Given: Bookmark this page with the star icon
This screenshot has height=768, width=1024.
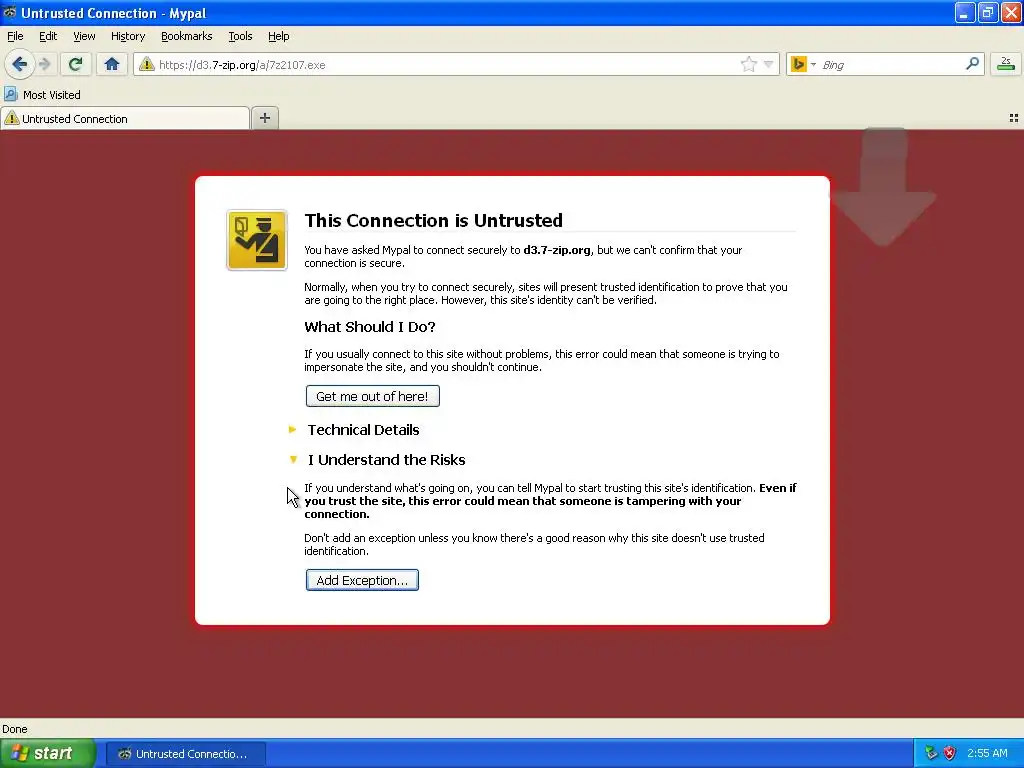Looking at the screenshot, I should pyautogui.click(x=748, y=64).
